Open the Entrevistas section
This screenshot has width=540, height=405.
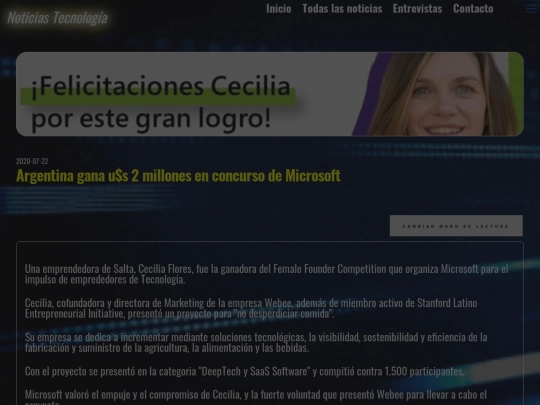point(417,8)
